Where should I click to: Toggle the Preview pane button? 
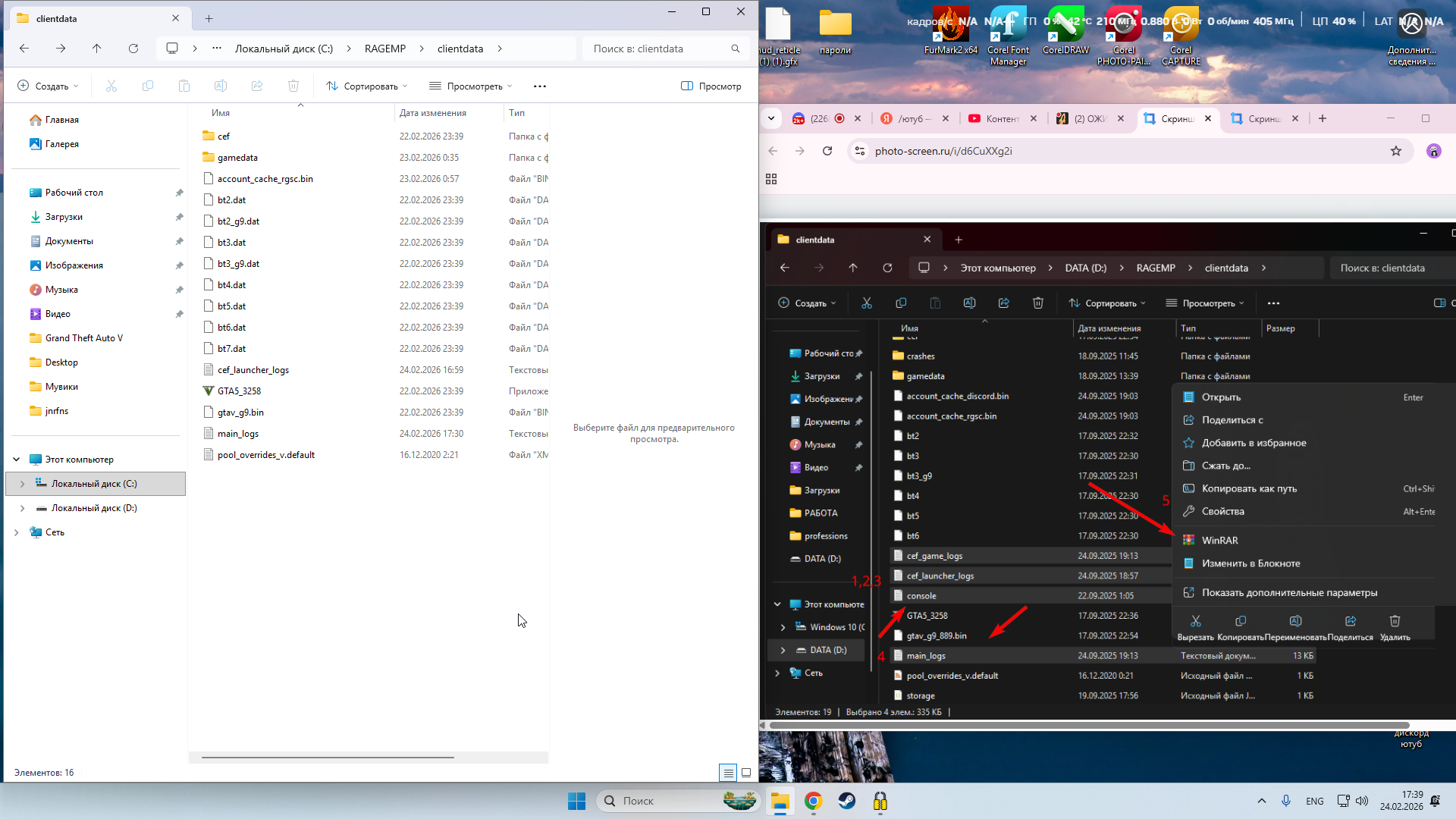(x=711, y=86)
